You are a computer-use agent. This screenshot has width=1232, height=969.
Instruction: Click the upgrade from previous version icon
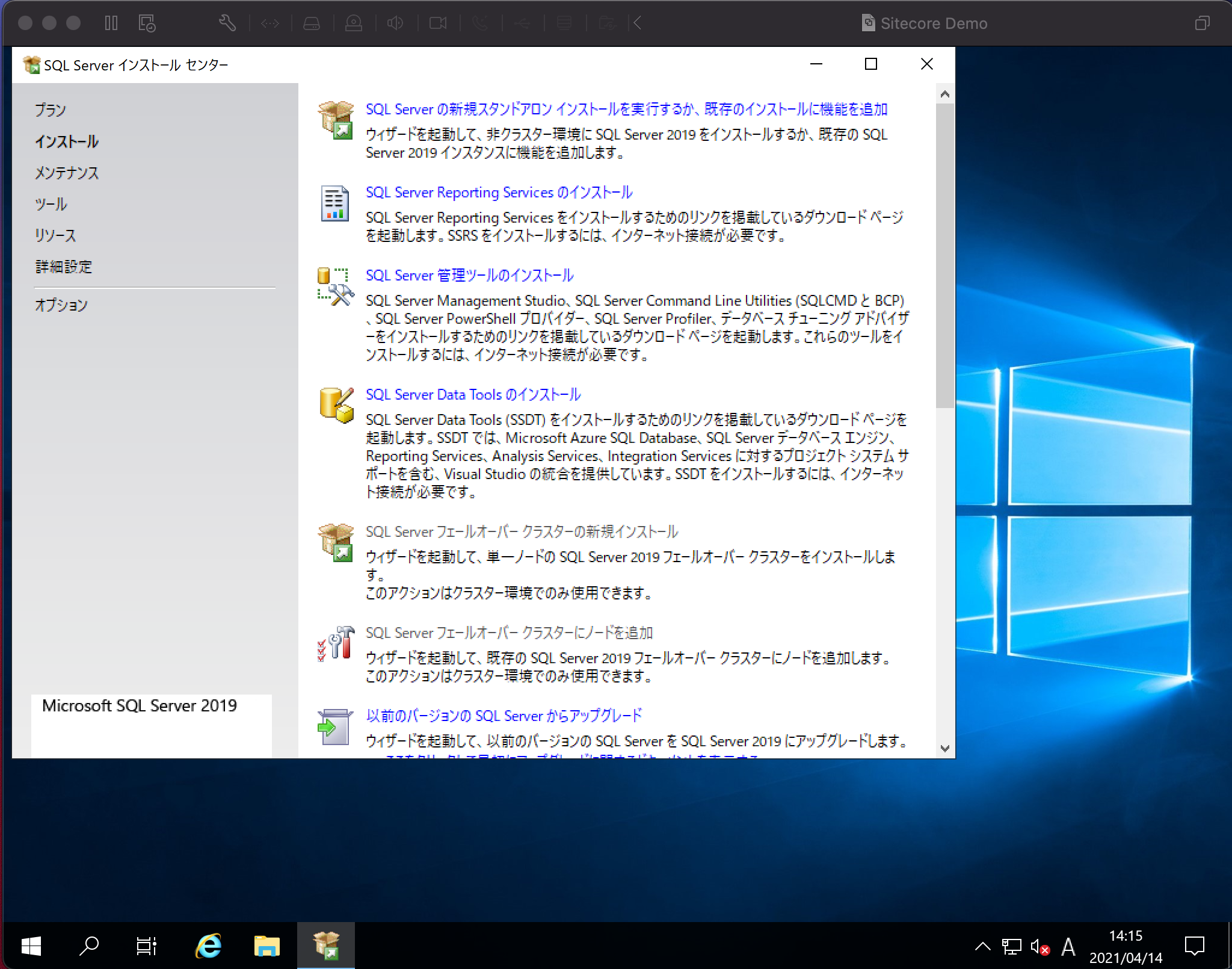click(334, 726)
